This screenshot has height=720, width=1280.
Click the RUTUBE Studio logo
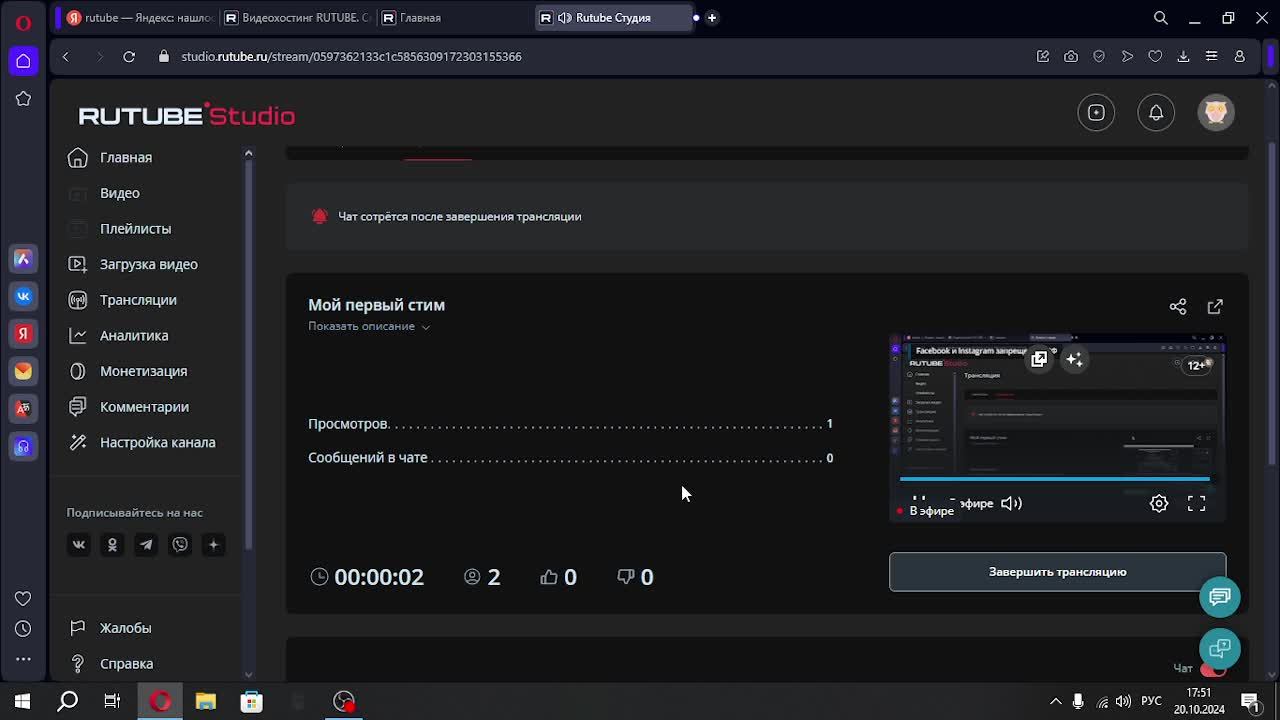[x=187, y=115]
